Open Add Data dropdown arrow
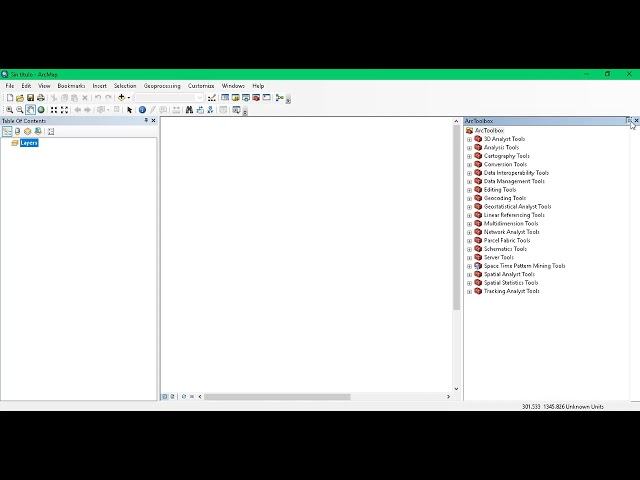The width and height of the screenshot is (640, 480). 129,98
